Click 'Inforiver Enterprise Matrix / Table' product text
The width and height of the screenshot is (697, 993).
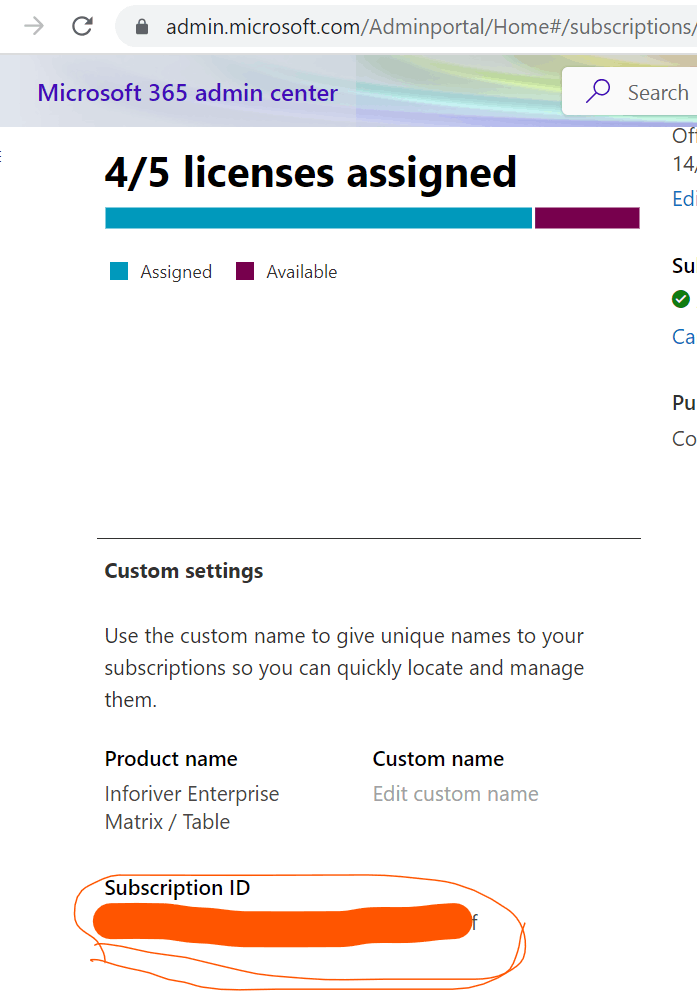click(192, 807)
